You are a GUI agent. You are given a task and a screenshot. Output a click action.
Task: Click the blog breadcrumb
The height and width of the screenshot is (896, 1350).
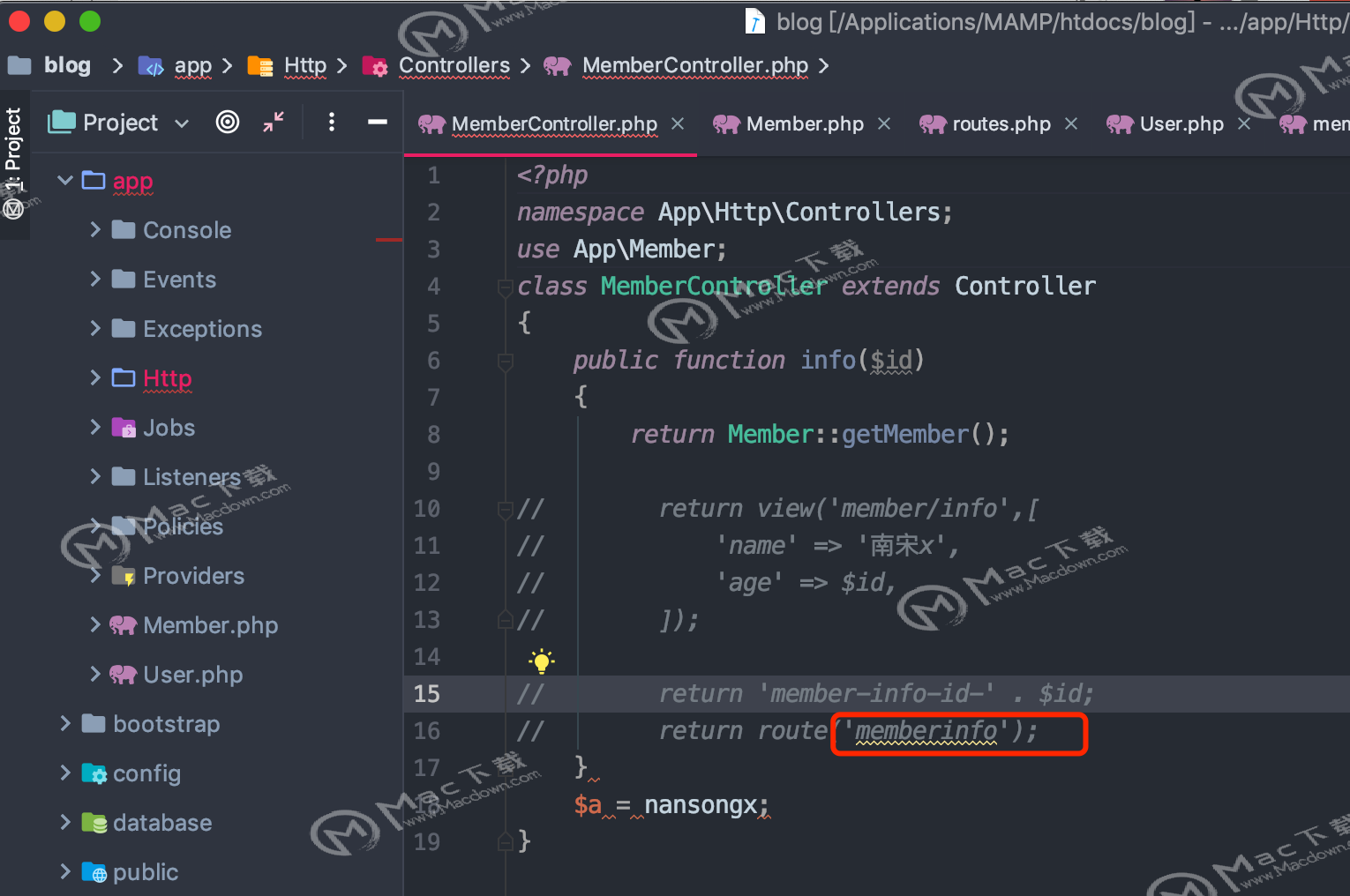click(x=67, y=65)
